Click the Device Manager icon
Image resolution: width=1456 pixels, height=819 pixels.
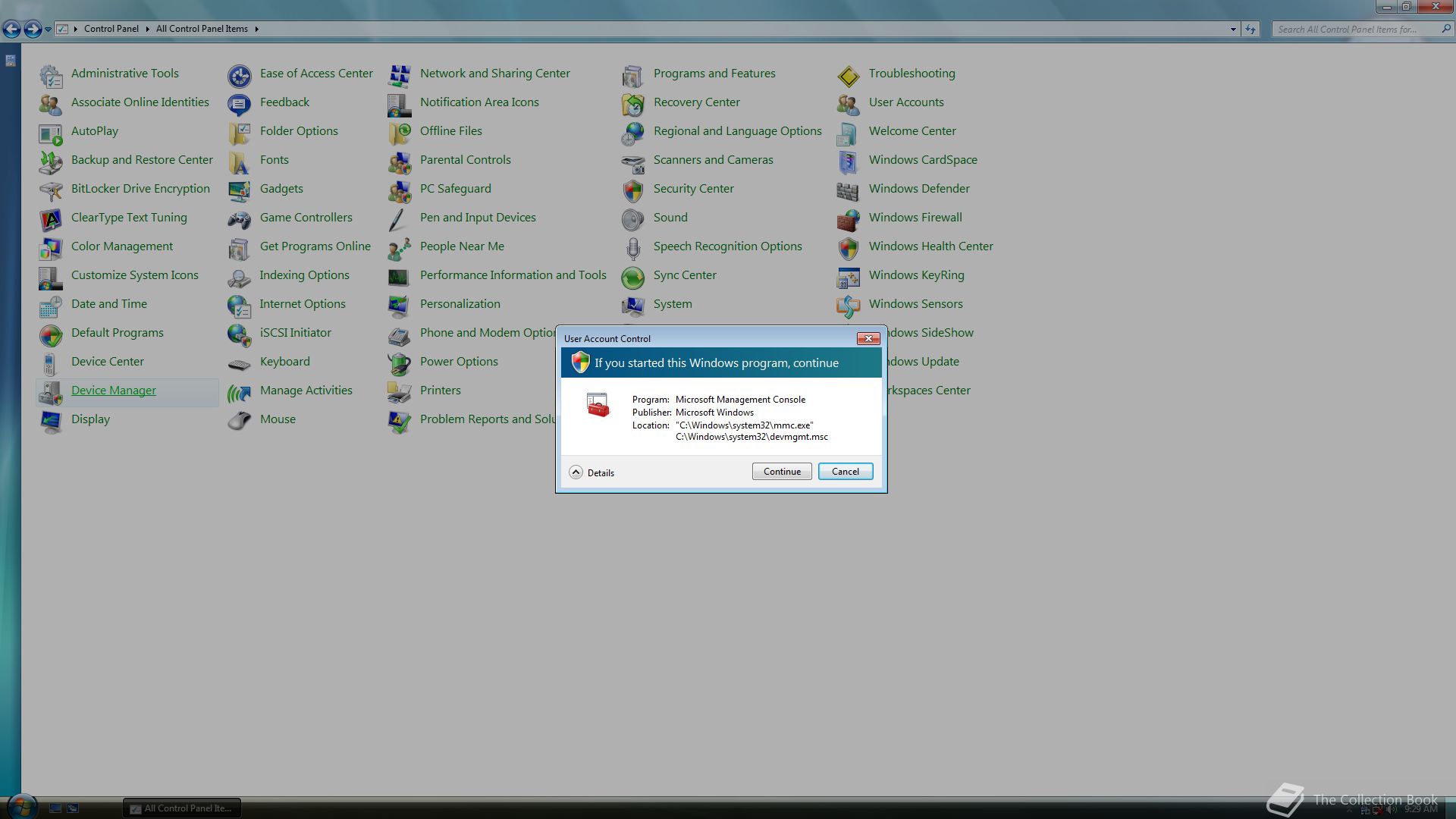[x=51, y=392]
